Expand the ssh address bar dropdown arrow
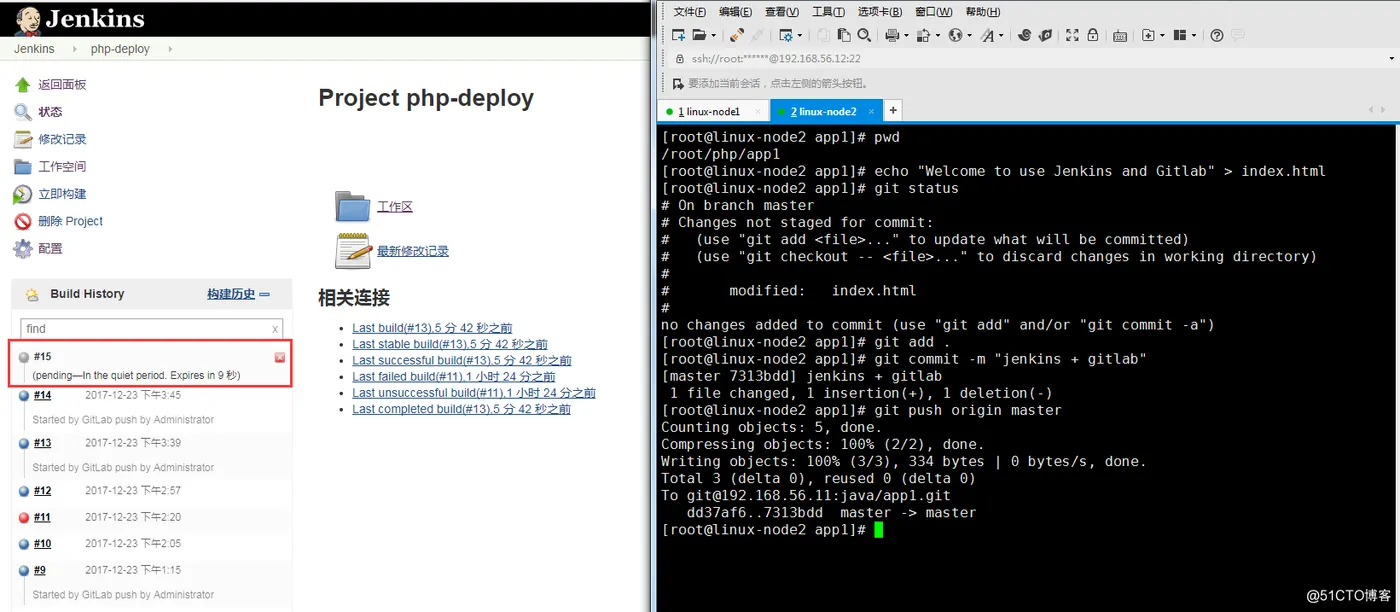 [1391, 58]
